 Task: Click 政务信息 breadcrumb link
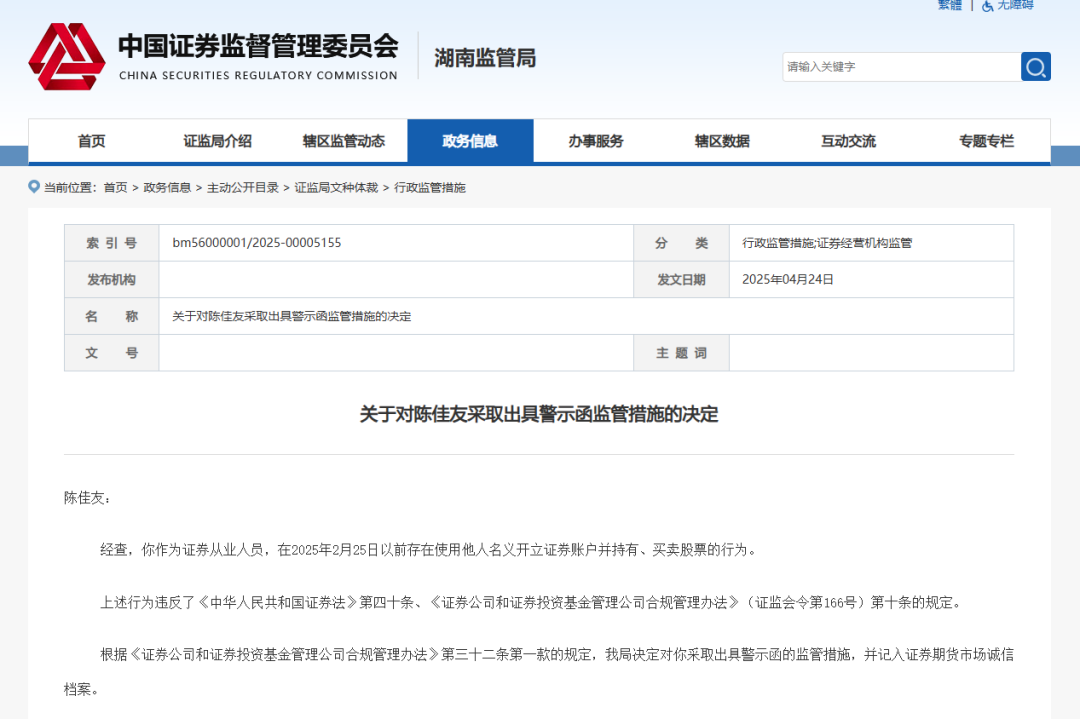click(x=167, y=188)
